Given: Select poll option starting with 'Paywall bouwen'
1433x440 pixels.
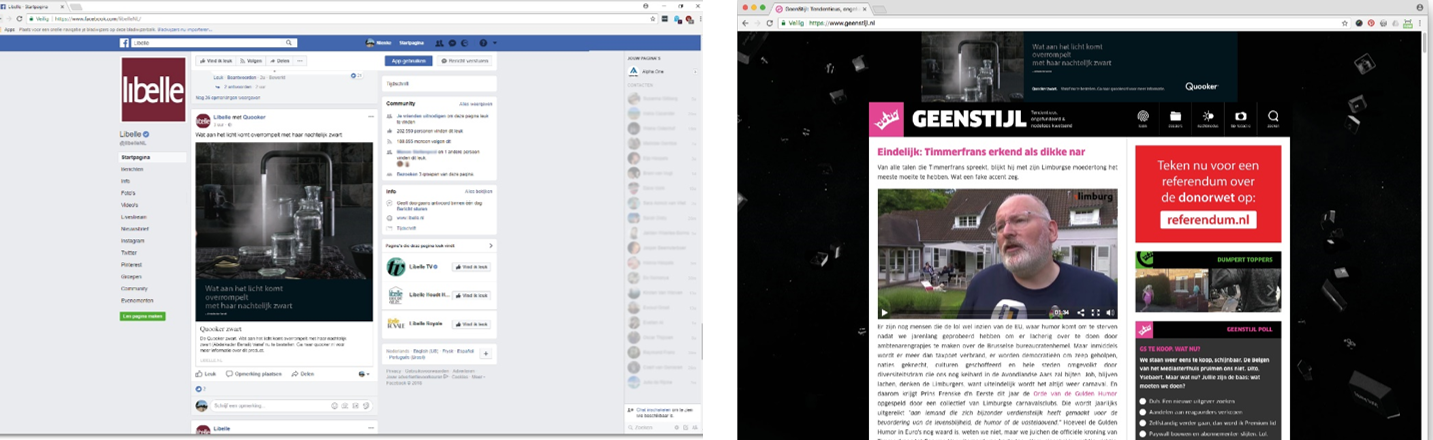Looking at the screenshot, I should point(1143,436).
